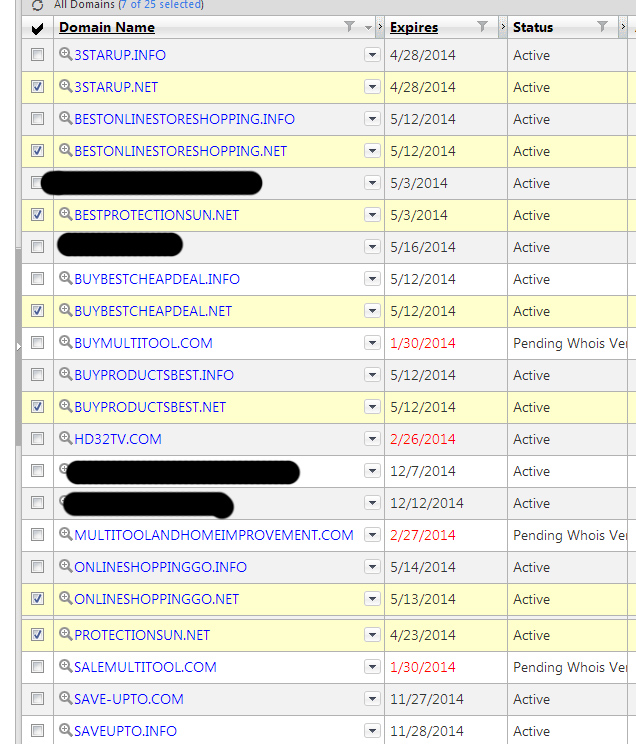Click magnifier icon beside MULTITOOLANDHOMEIMPROVEMENT.COM
The height and width of the screenshot is (744, 636).
(x=65, y=534)
